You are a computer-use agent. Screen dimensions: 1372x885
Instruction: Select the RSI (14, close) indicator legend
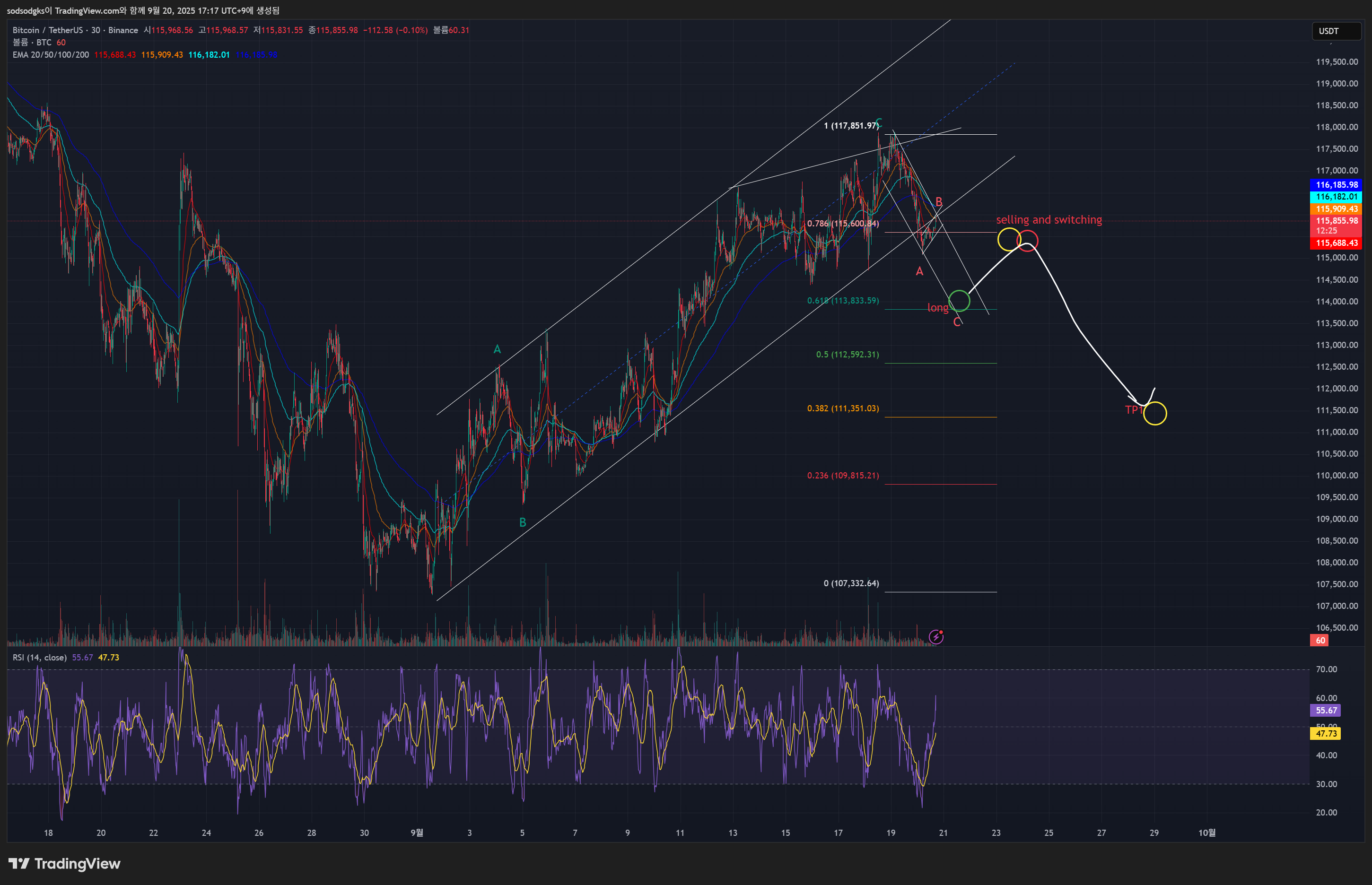(x=40, y=658)
